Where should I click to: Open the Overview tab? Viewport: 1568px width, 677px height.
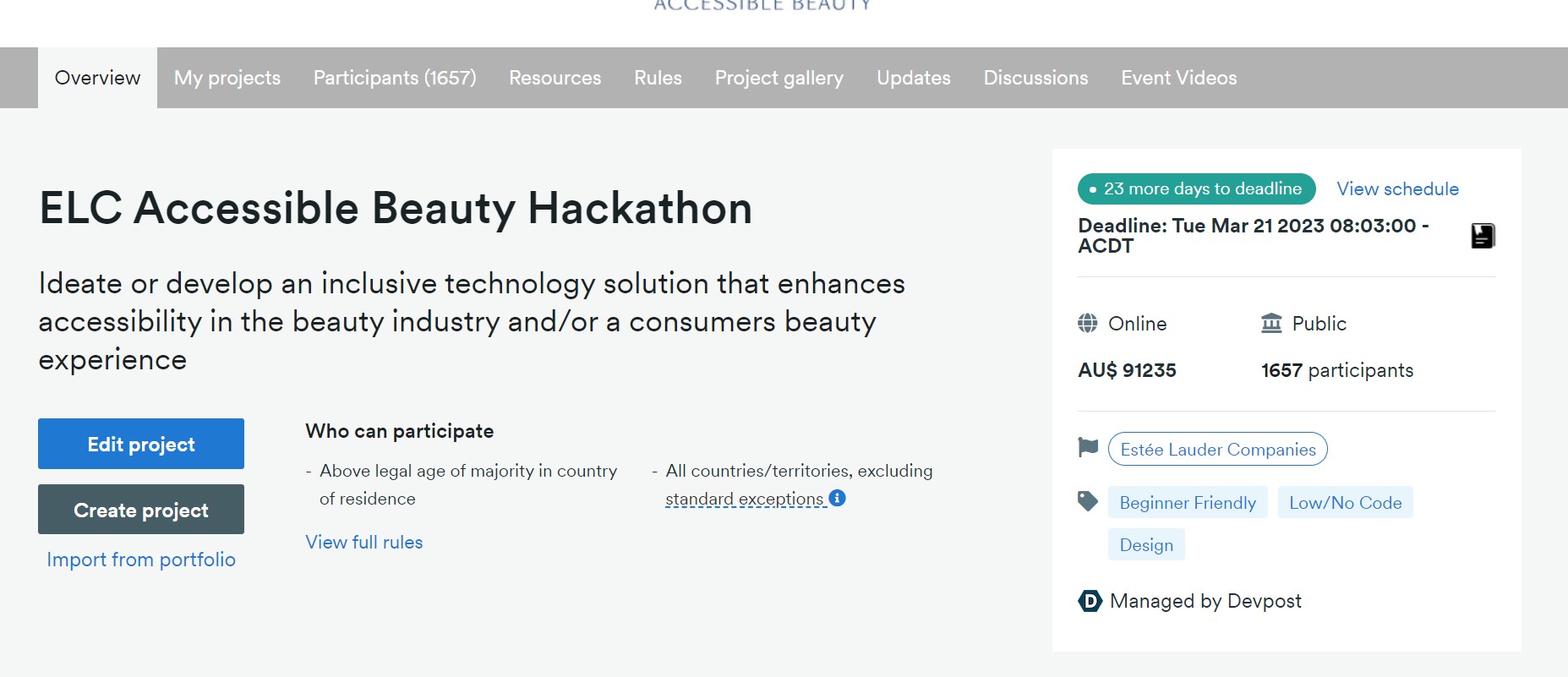coord(97,78)
